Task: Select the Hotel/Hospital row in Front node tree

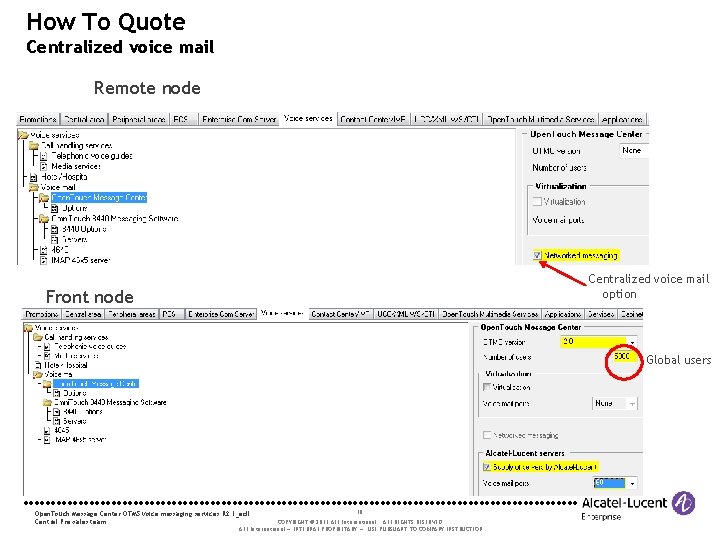Action: 61,365
